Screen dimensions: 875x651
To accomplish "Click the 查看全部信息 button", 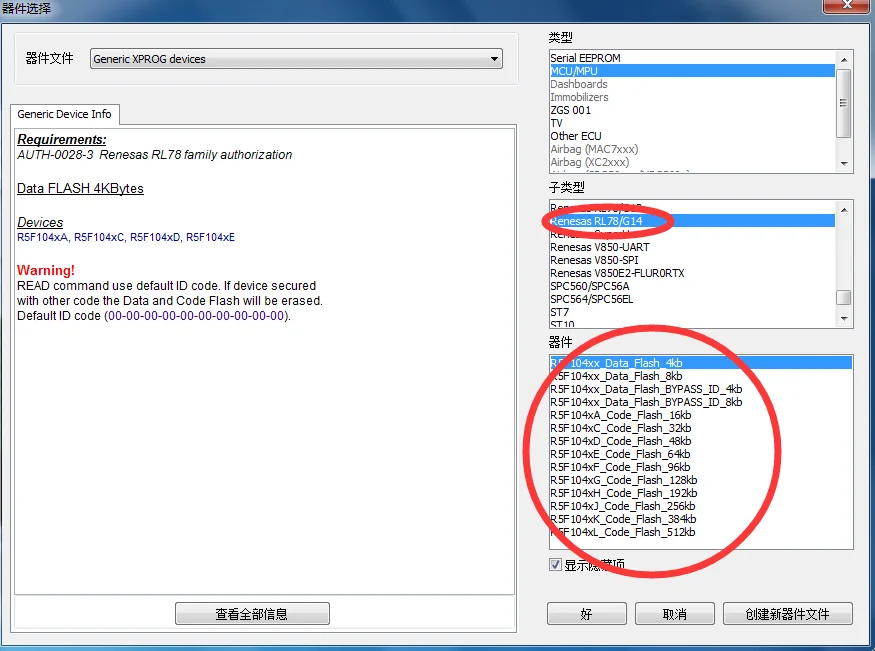I will (x=252, y=613).
